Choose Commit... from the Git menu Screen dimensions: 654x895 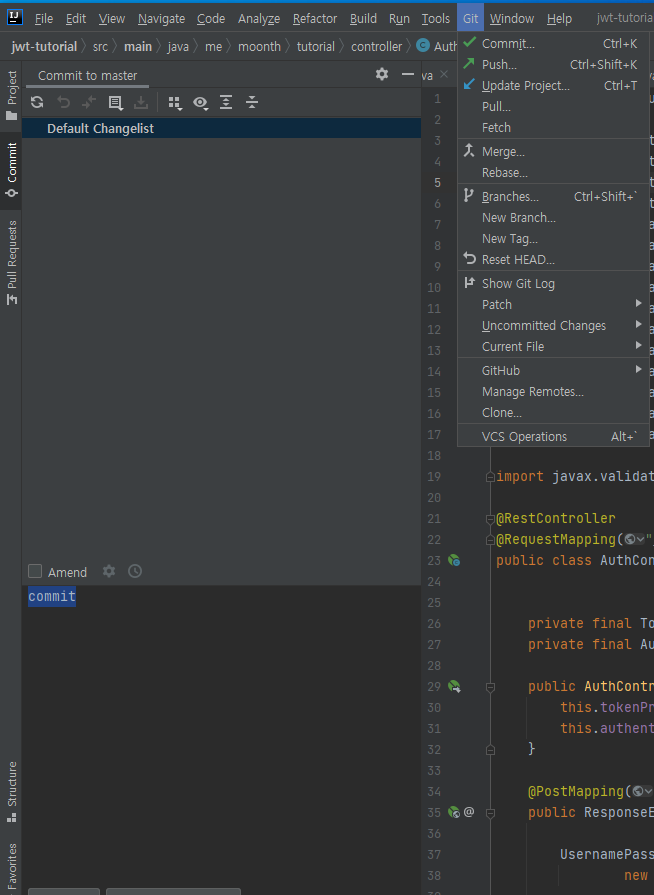pyautogui.click(x=554, y=43)
